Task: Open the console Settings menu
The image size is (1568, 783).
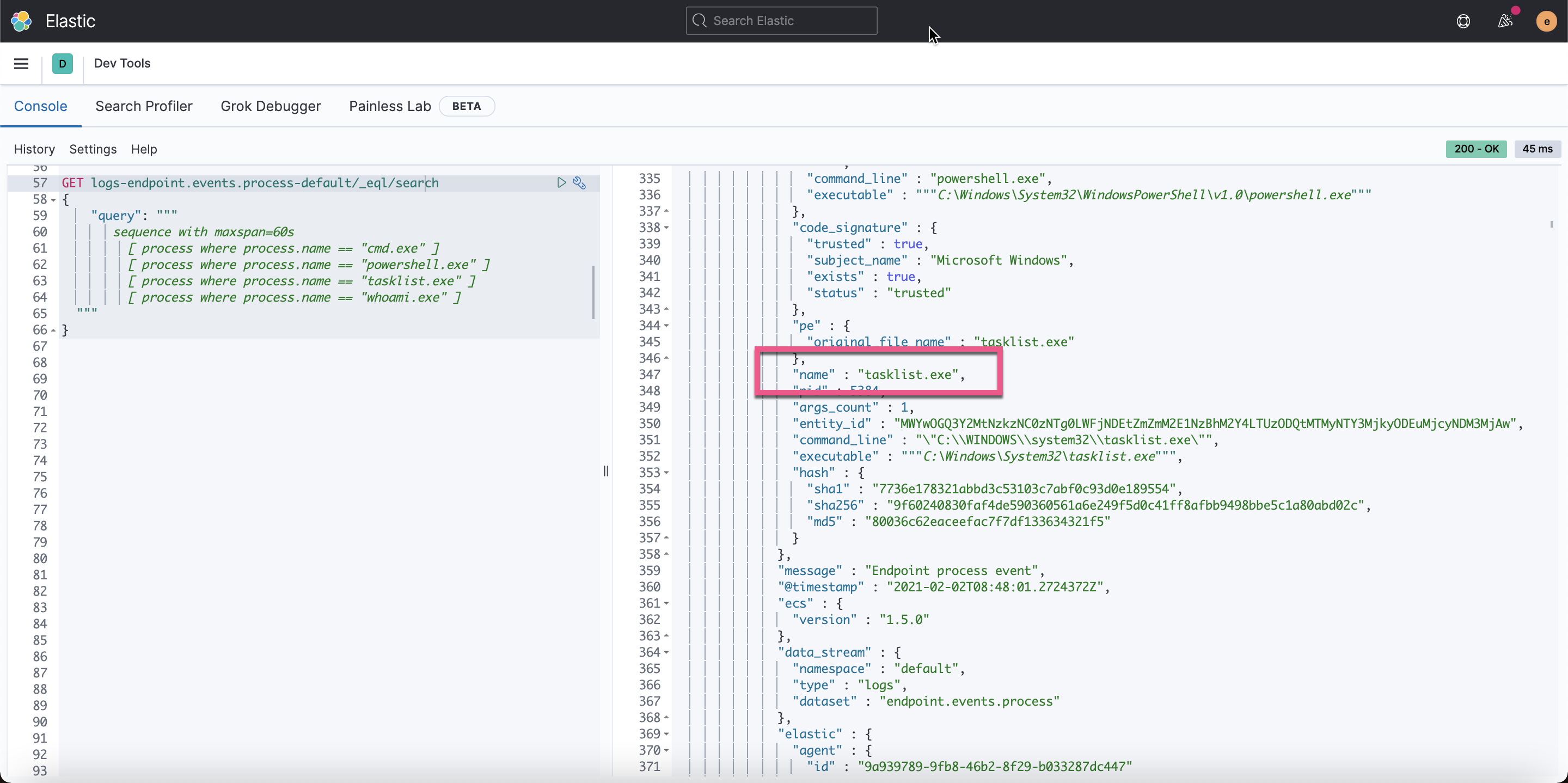Action: click(93, 149)
